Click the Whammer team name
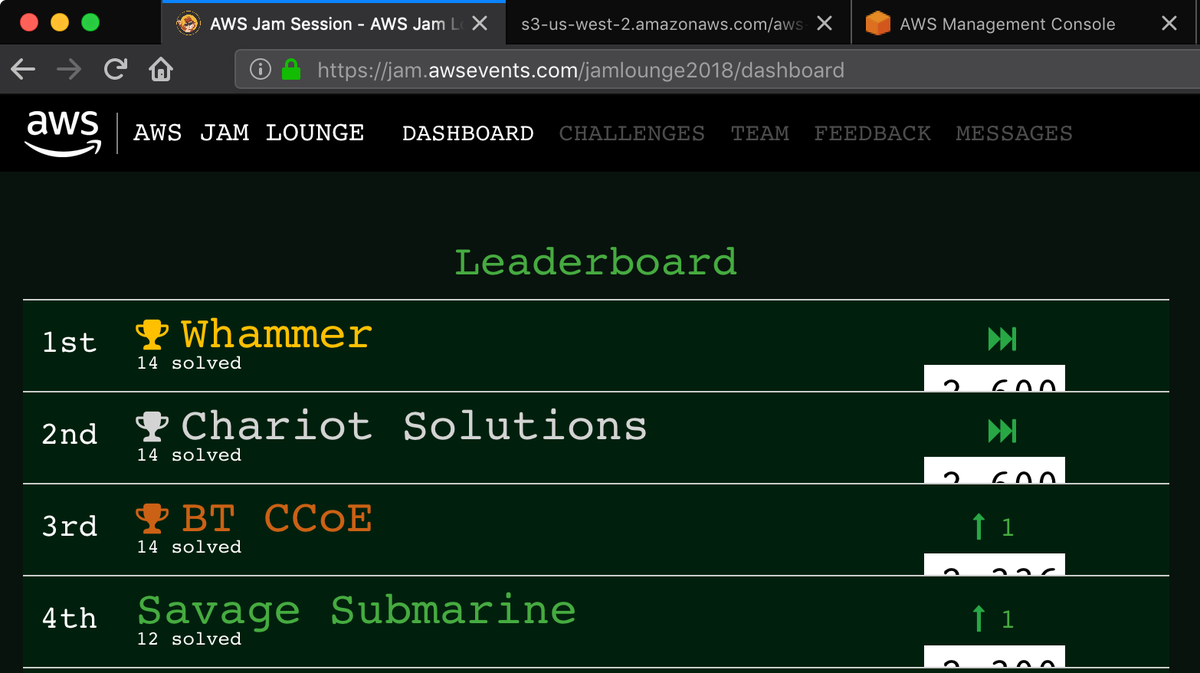The width and height of the screenshot is (1200, 673). [276, 333]
